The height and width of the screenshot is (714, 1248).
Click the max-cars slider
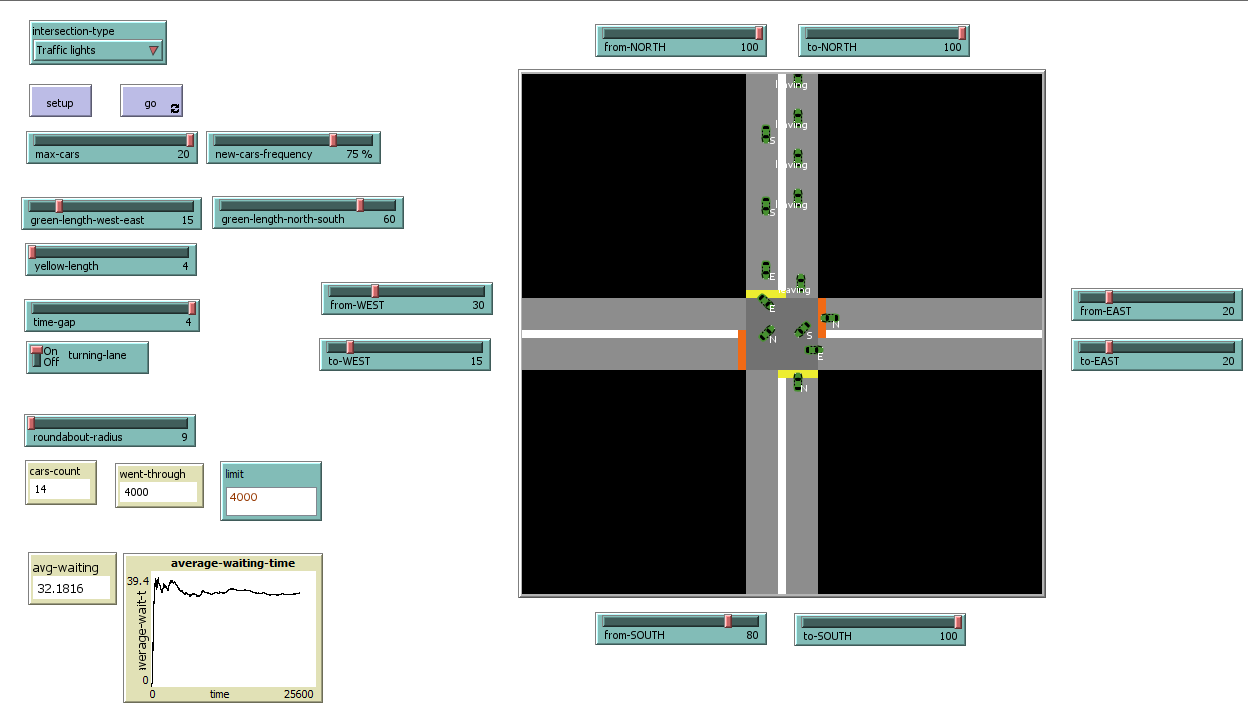[x=111, y=141]
